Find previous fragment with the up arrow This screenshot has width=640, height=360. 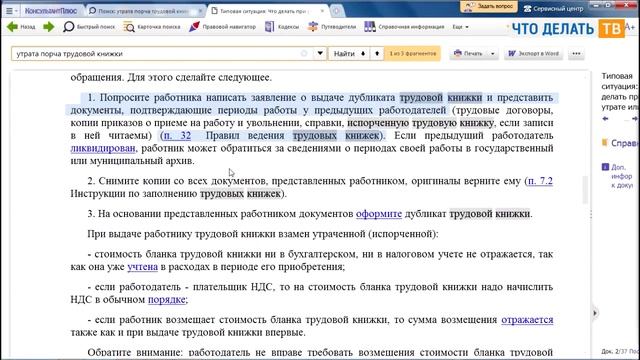[377, 53]
